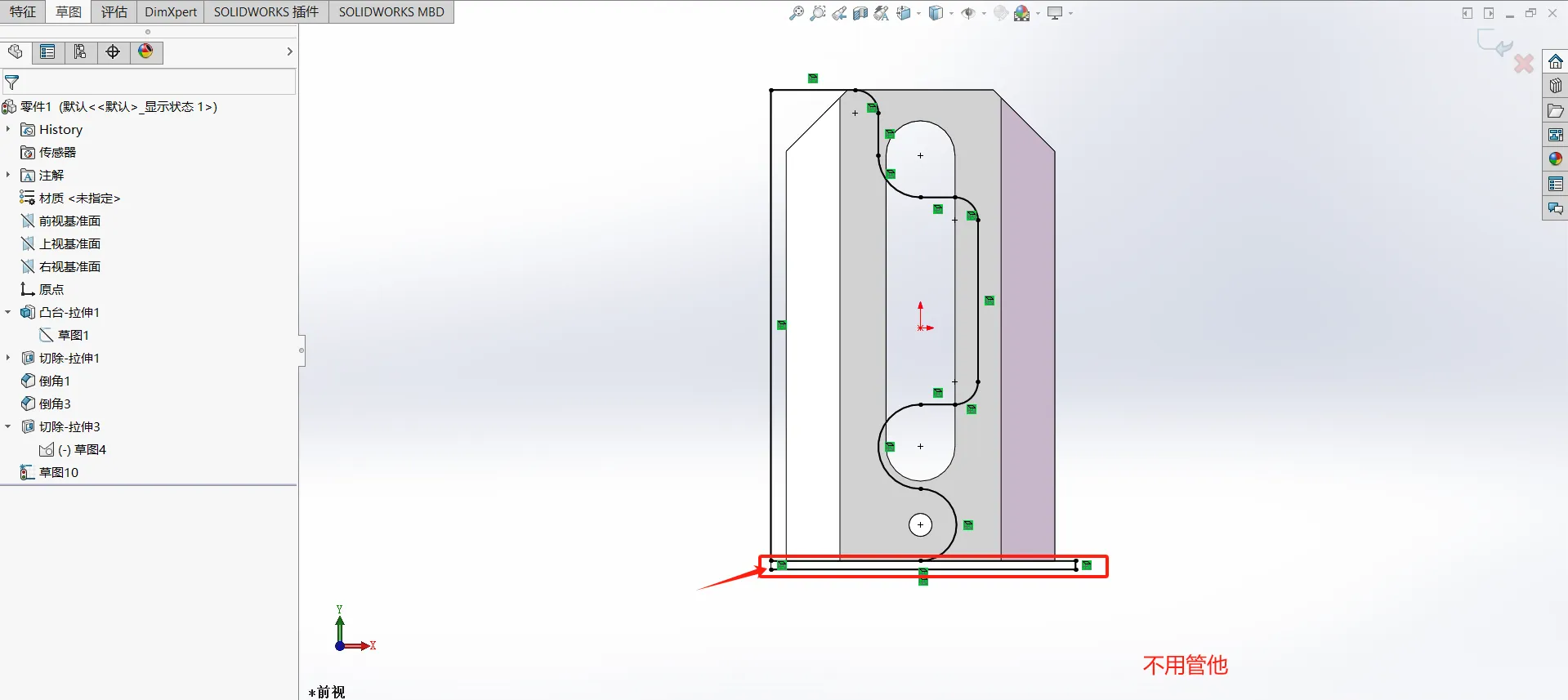
Task: Open the SOLIDWORKS Forum chat pane
Action: tap(1555, 208)
